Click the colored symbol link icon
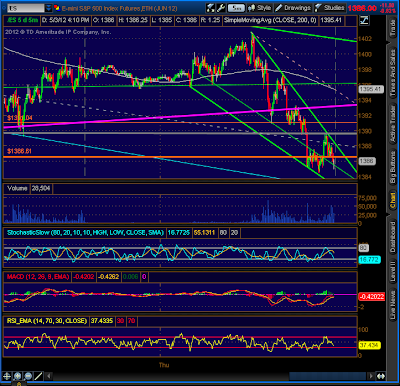Viewport: 400px width, 386px height. pos(57,8)
